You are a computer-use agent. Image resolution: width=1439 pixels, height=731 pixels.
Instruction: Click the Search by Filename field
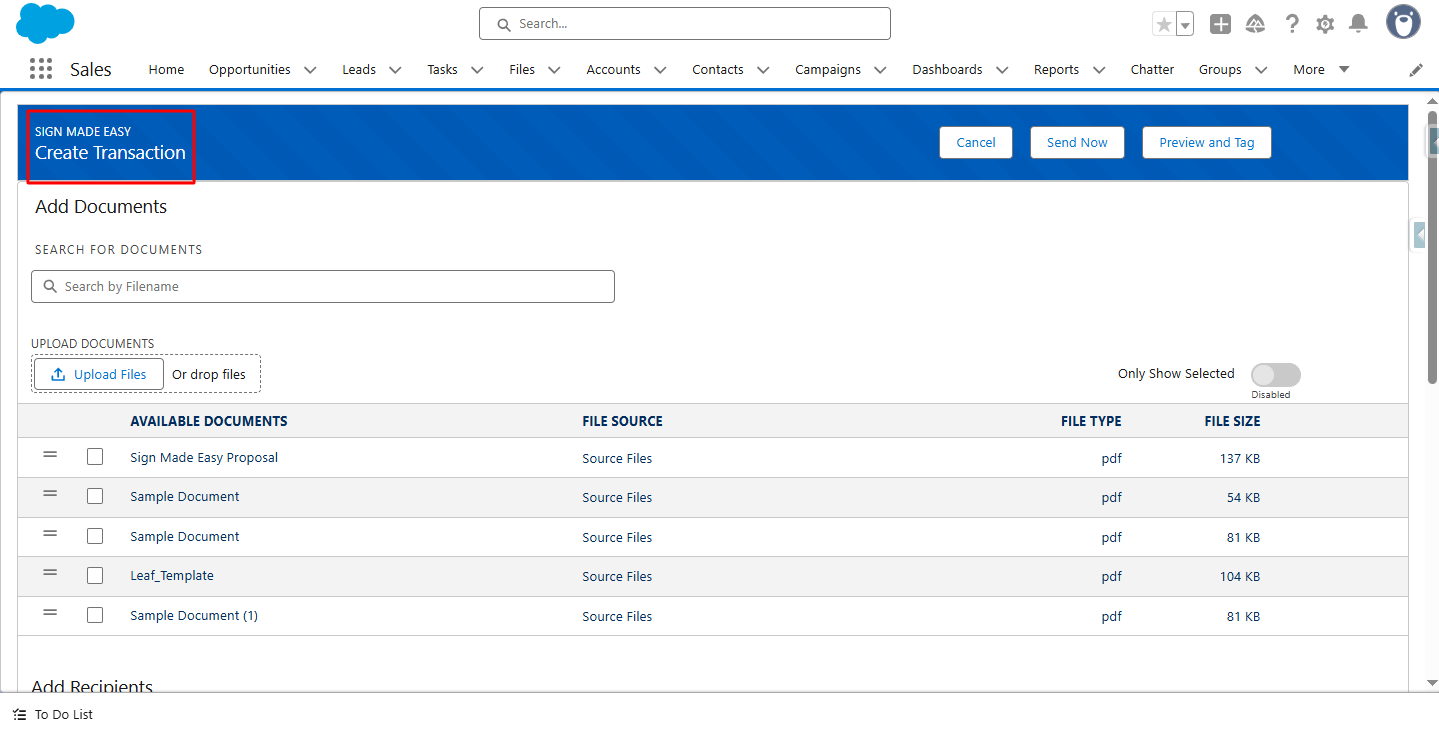tap(323, 286)
